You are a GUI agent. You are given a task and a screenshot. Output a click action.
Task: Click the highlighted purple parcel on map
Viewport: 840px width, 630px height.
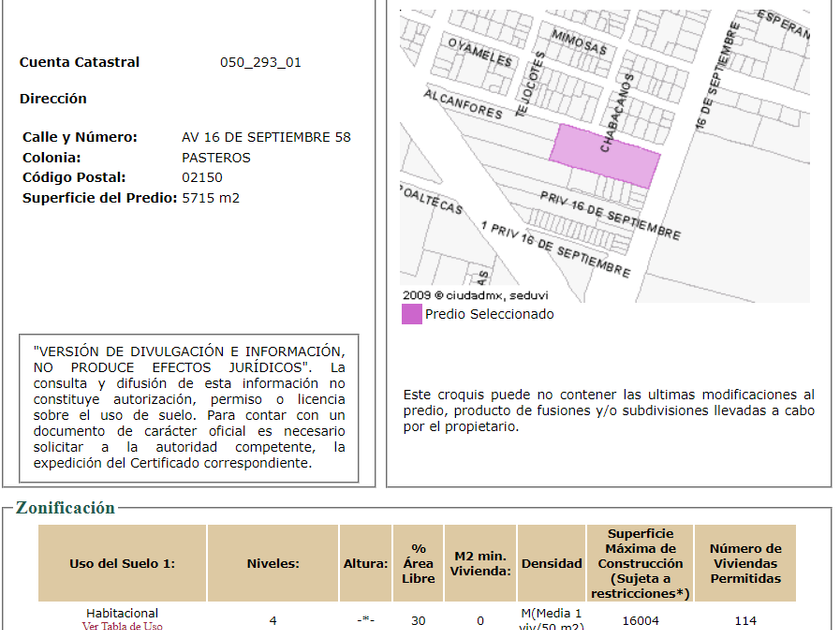(x=604, y=156)
